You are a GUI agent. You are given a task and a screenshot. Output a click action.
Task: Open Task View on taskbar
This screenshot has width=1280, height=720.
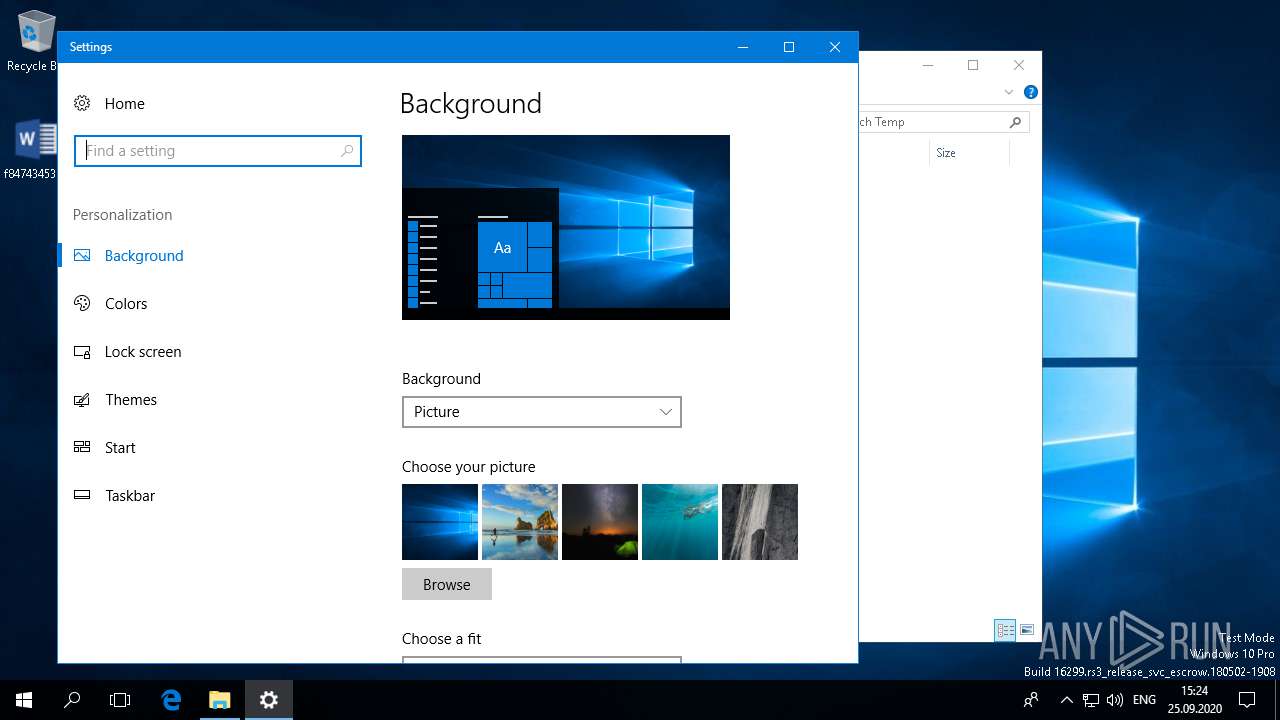[x=120, y=700]
